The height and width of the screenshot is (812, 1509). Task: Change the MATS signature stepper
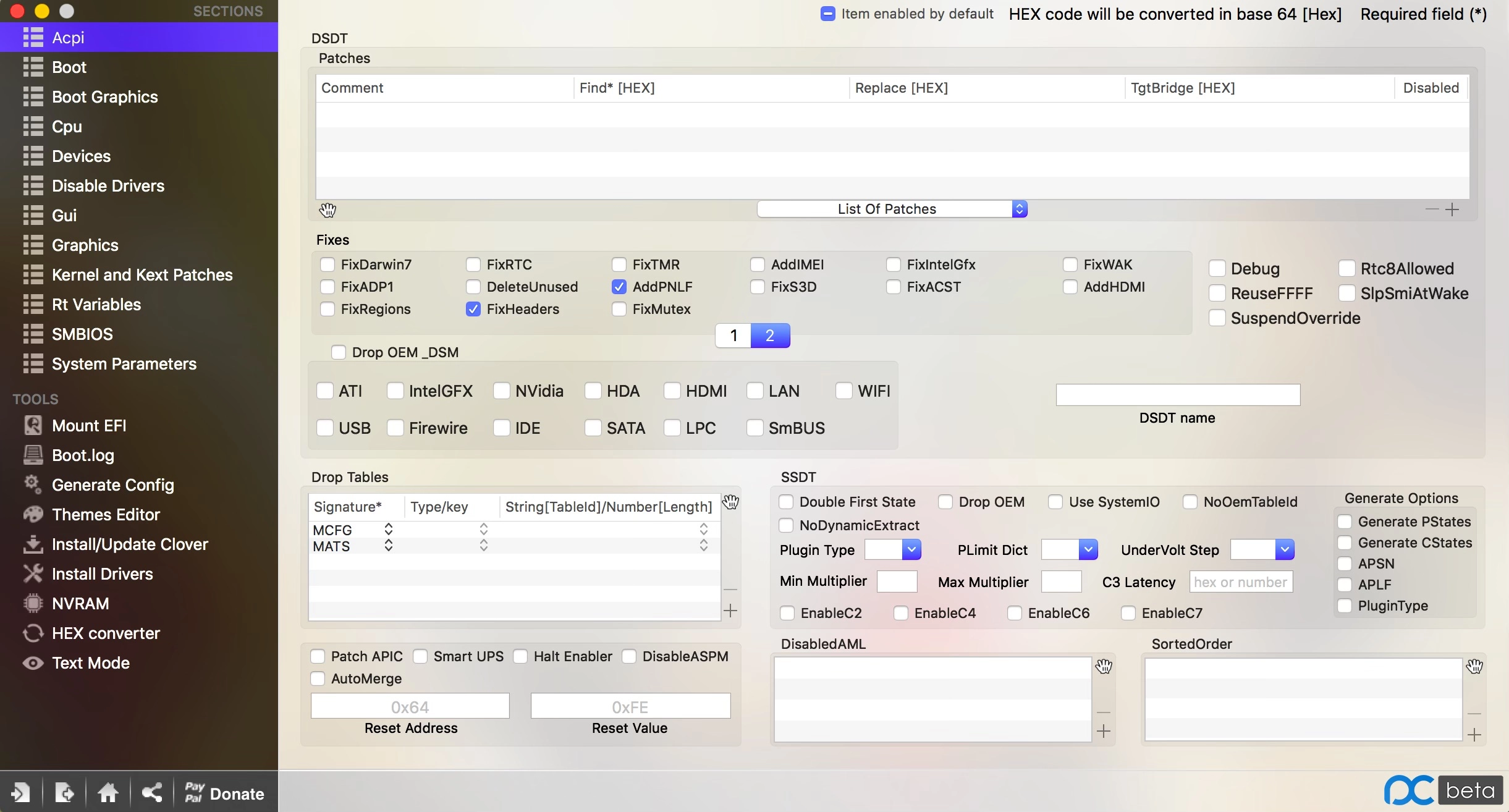(389, 545)
